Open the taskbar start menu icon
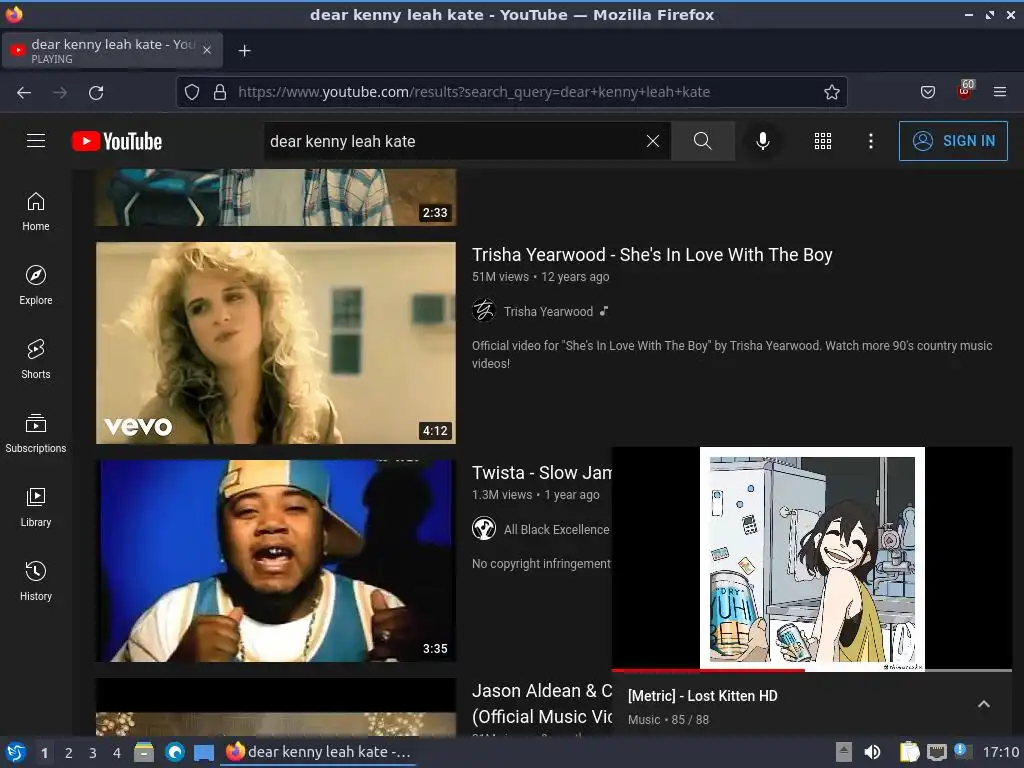The width and height of the screenshot is (1024, 768). (16, 752)
